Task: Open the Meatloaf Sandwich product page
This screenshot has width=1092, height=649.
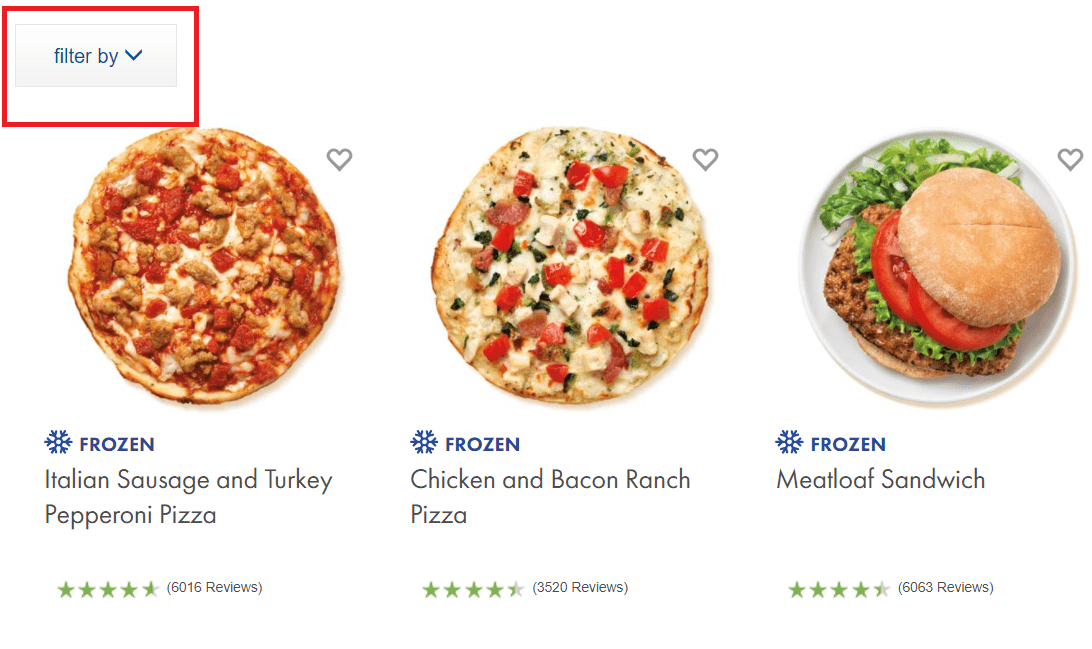Action: point(880,479)
